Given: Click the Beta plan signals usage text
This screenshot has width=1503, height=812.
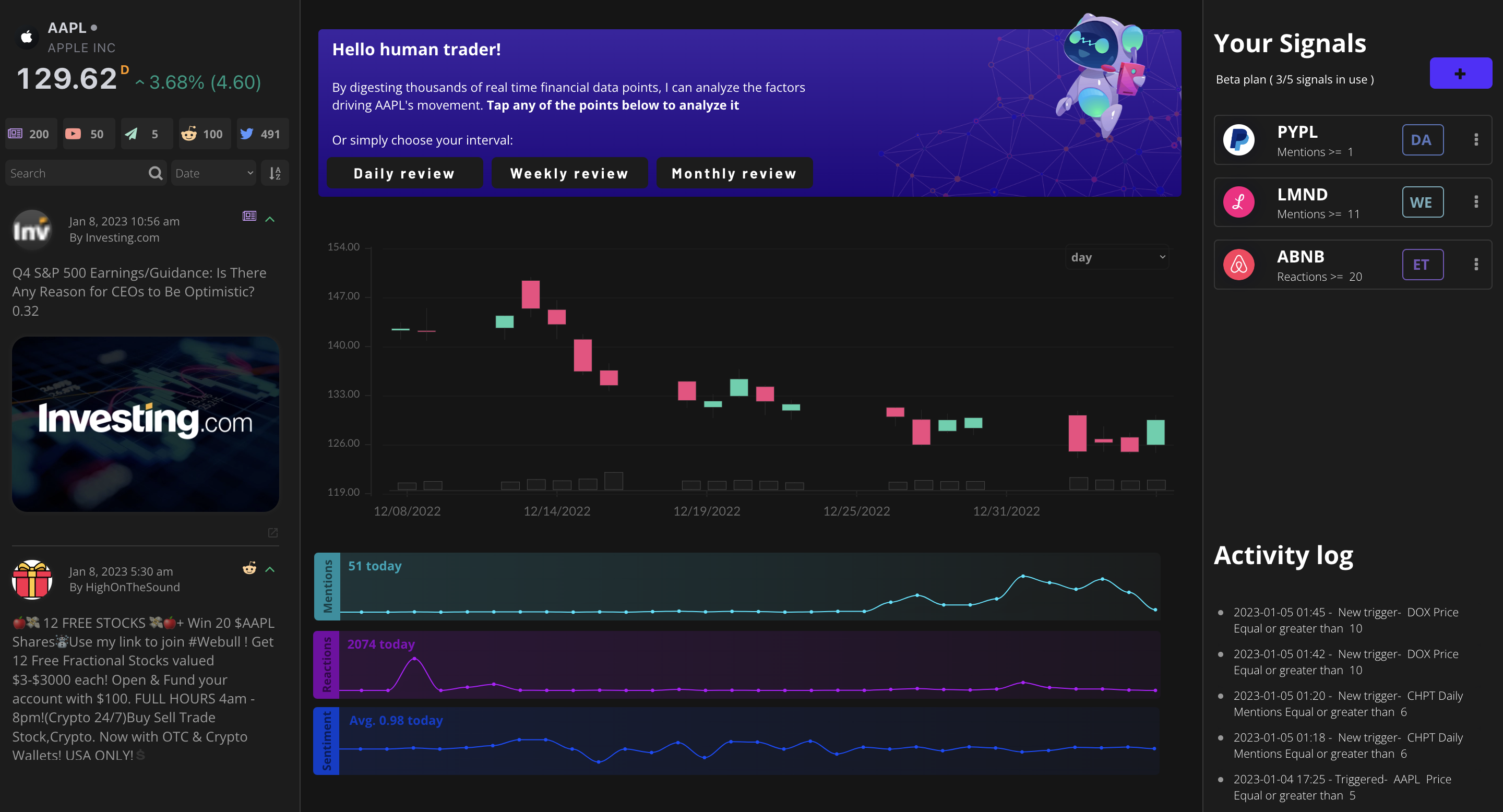Looking at the screenshot, I should click(1295, 80).
